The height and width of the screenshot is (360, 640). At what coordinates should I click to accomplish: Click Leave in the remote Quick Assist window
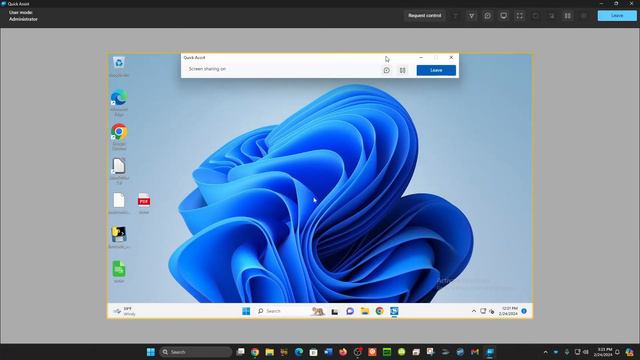coord(436,70)
